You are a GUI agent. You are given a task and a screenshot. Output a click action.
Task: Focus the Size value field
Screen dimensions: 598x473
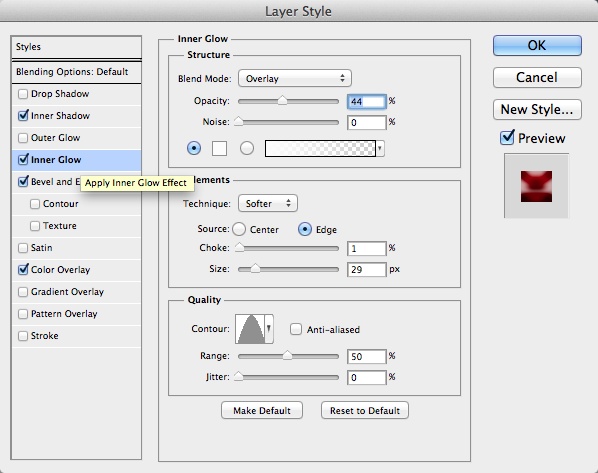pyautogui.click(x=367, y=270)
